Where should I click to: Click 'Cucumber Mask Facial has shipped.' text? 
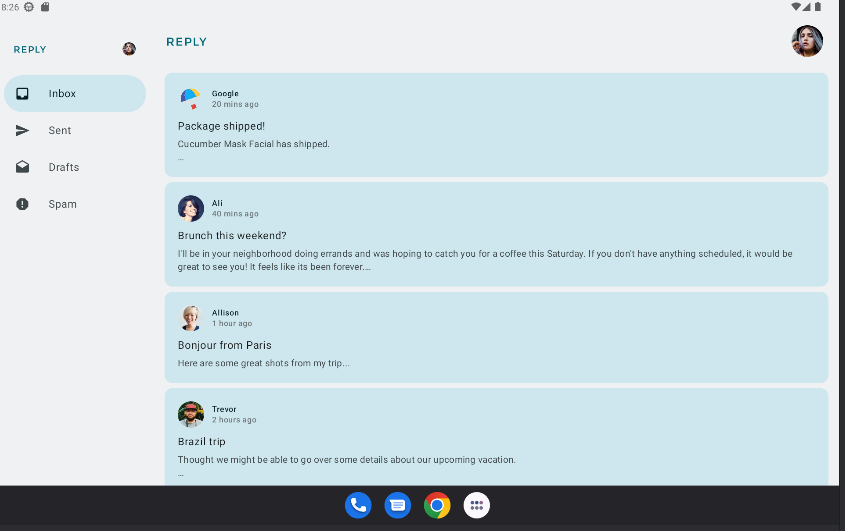click(254, 144)
